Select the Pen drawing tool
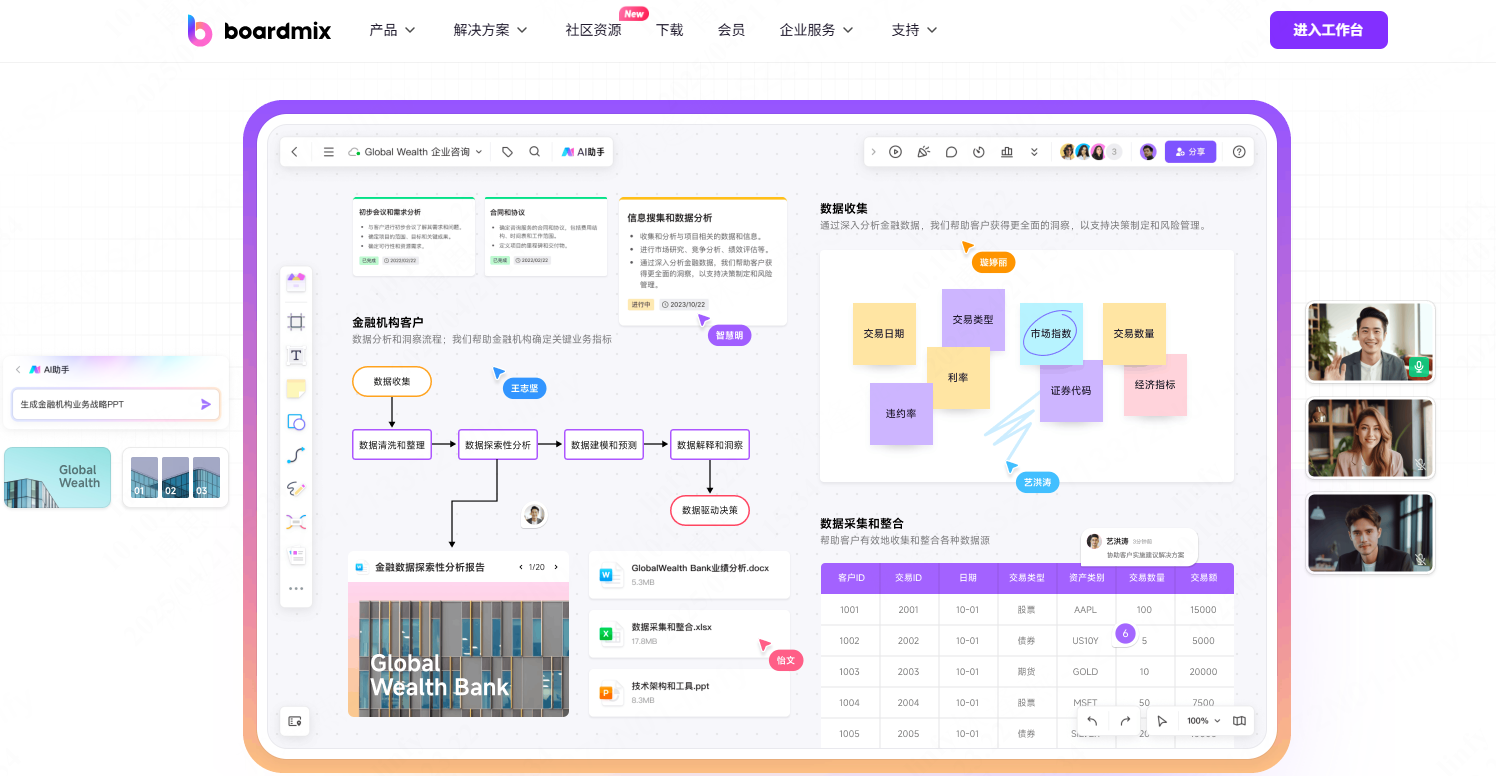Viewport: 1496px width, 776px height. pyautogui.click(x=296, y=489)
